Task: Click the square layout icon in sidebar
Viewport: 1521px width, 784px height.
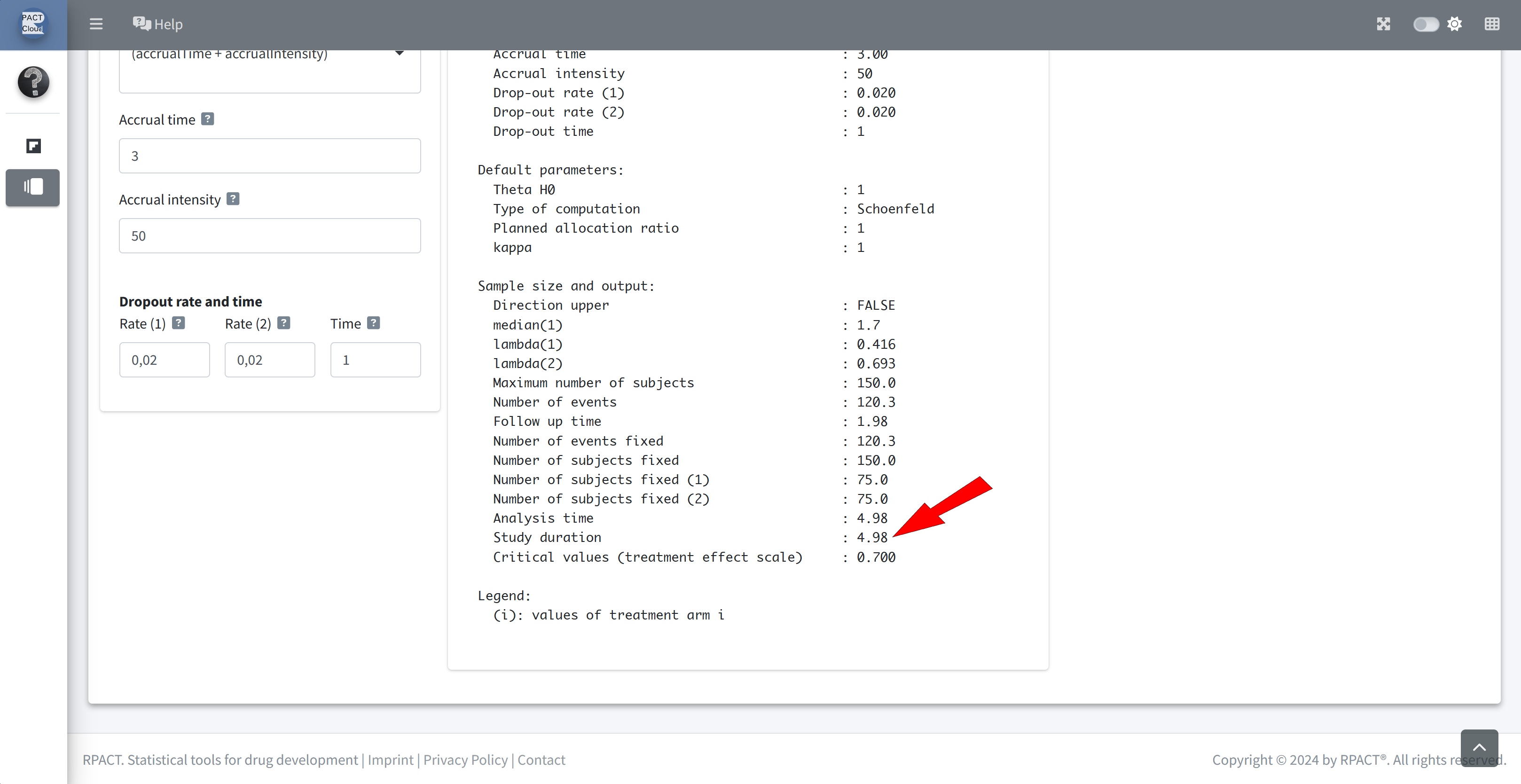Action: (33, 146)
